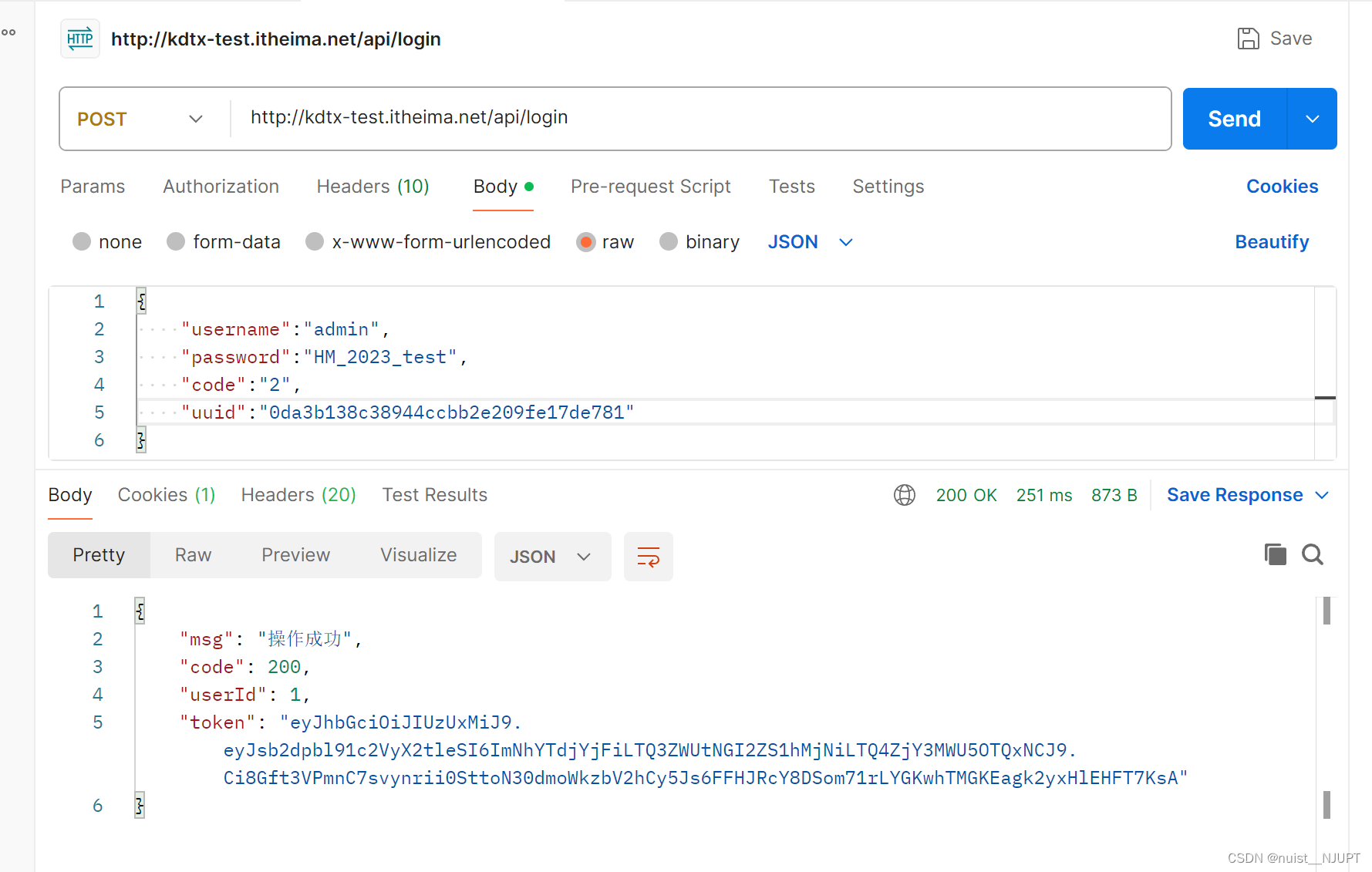Click the HTTP request type icon
1372x872 pixels.
pos(80,39)
